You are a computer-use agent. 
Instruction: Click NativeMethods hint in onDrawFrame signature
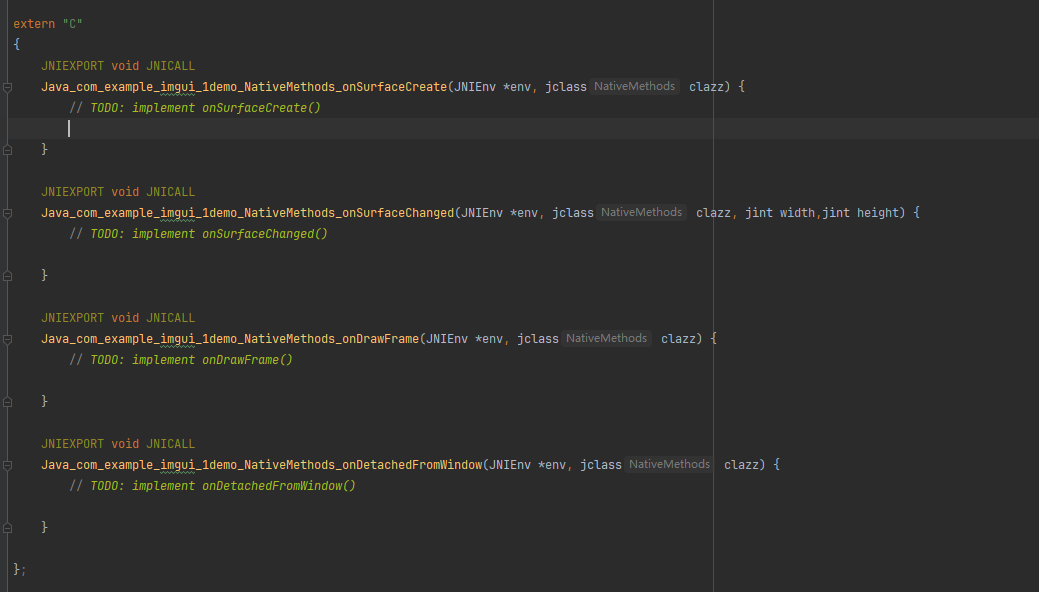click(x=606, y=339)
